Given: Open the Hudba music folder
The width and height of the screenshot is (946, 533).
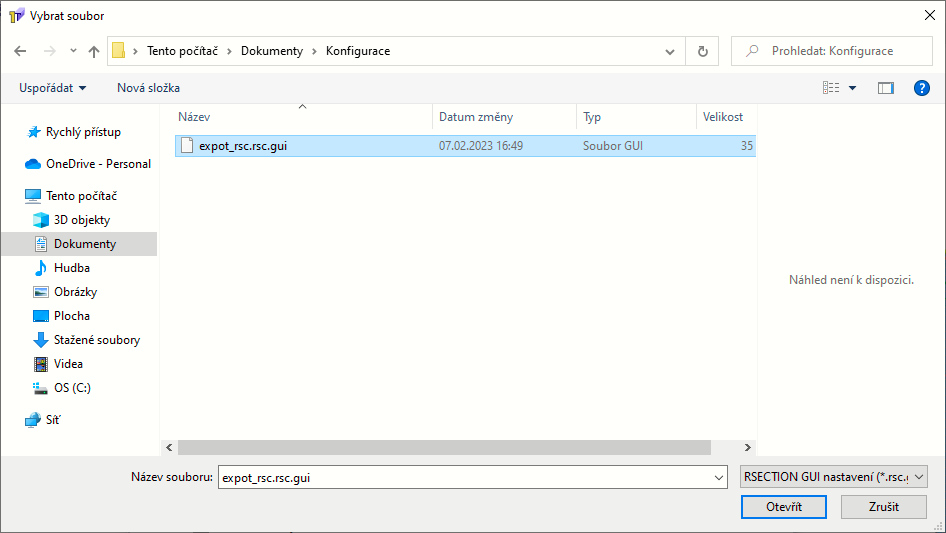Looking at the screenshot, I should coord(71,268).
